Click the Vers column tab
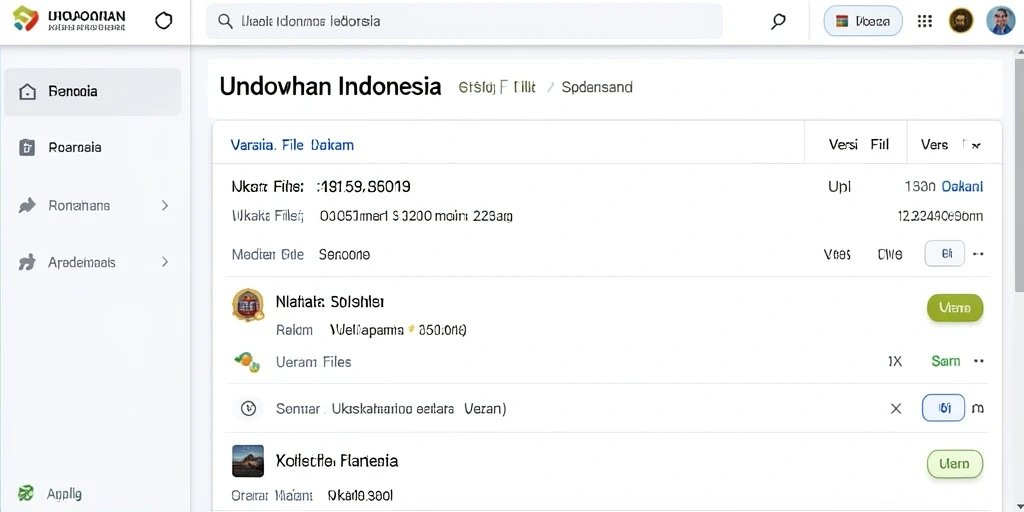 coord(934,145)
